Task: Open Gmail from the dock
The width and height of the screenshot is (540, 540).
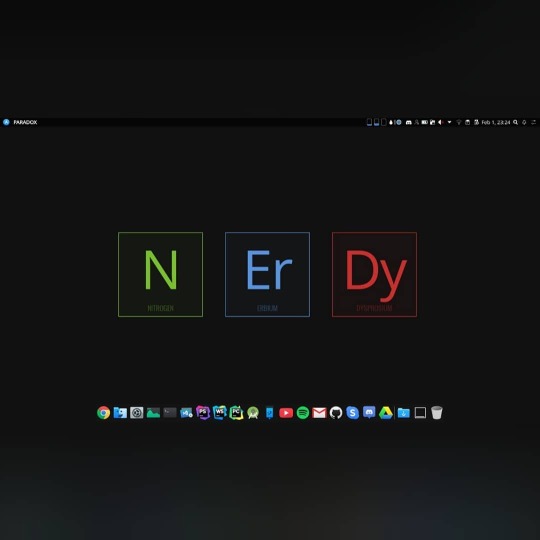Action: tap(319, 413)
